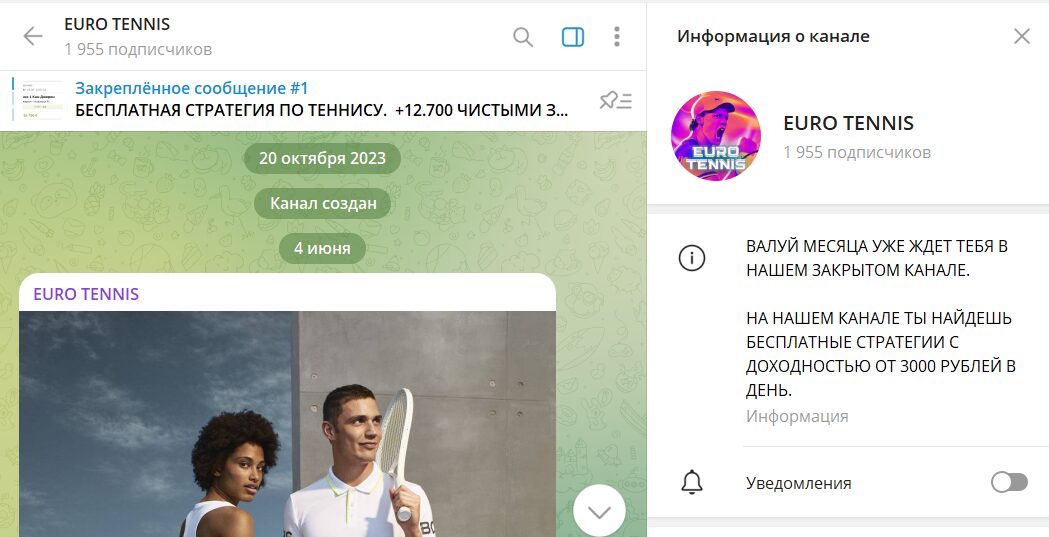Click the channel description text
The image size is (1049, 537).
point(881,318)
